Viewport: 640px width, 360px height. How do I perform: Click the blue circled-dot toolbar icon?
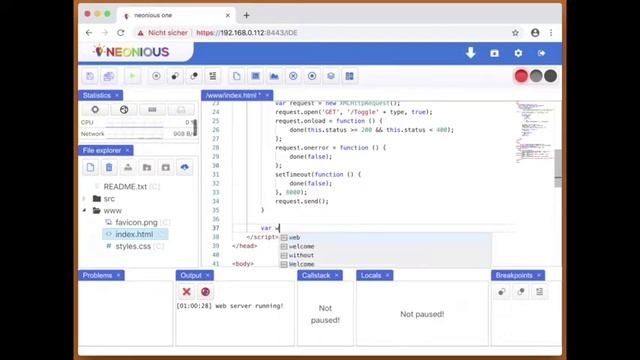tap(312, 76)
